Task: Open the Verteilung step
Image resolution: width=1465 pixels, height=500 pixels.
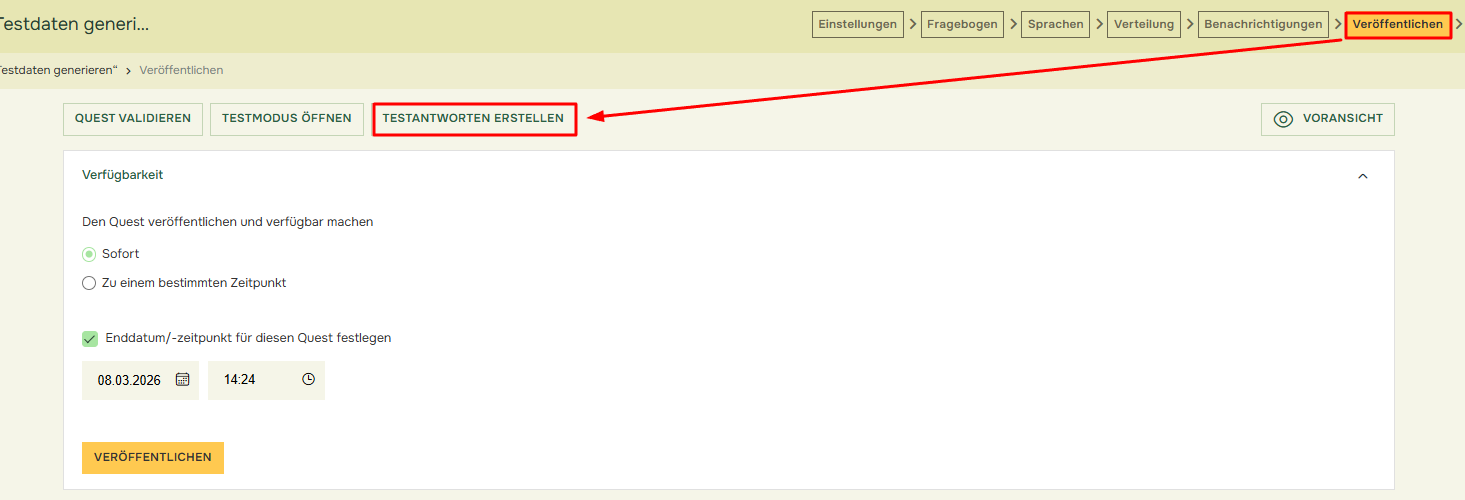Action: pyautogui.click(x=1144, y=25)
